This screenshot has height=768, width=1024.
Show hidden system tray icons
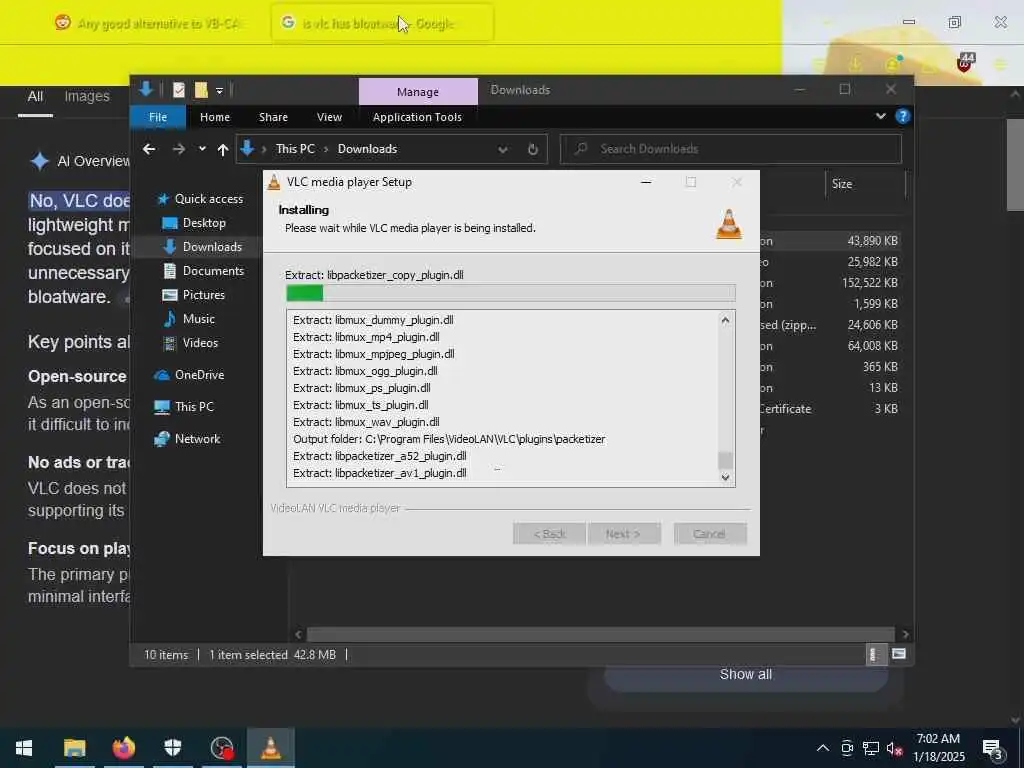tap(823, 748)
